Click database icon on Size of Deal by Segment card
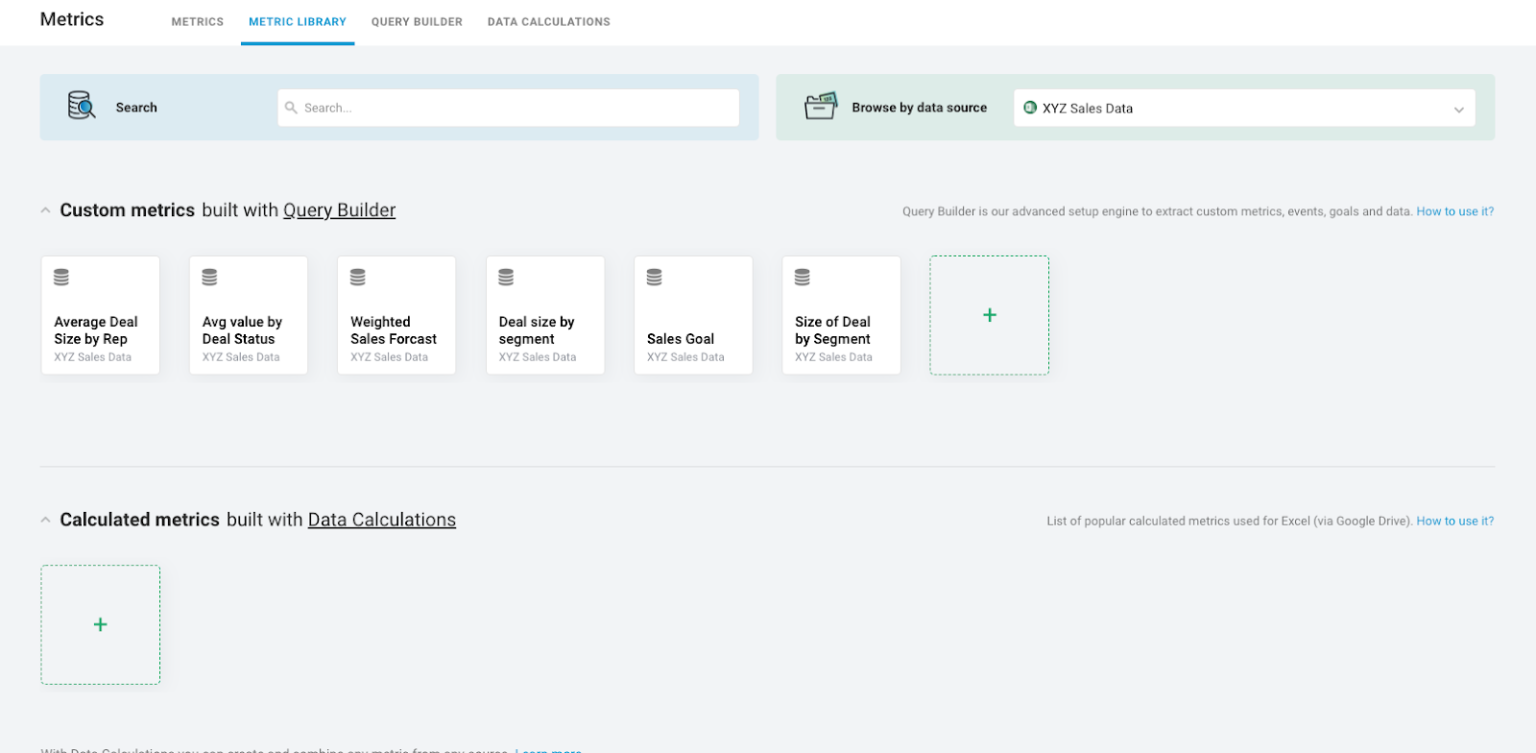 802,277
